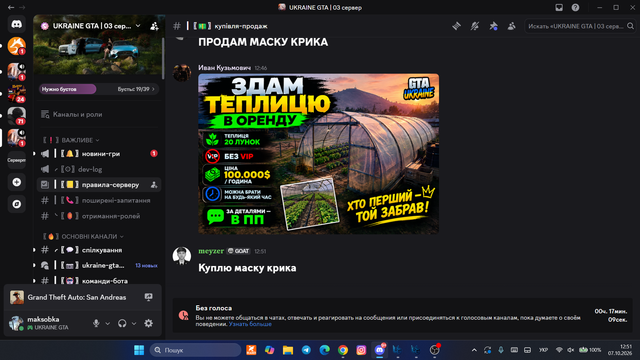Click the Add a Server plus icon
Image resolution: width=640 pixels, height=360 pixels.
16,182
